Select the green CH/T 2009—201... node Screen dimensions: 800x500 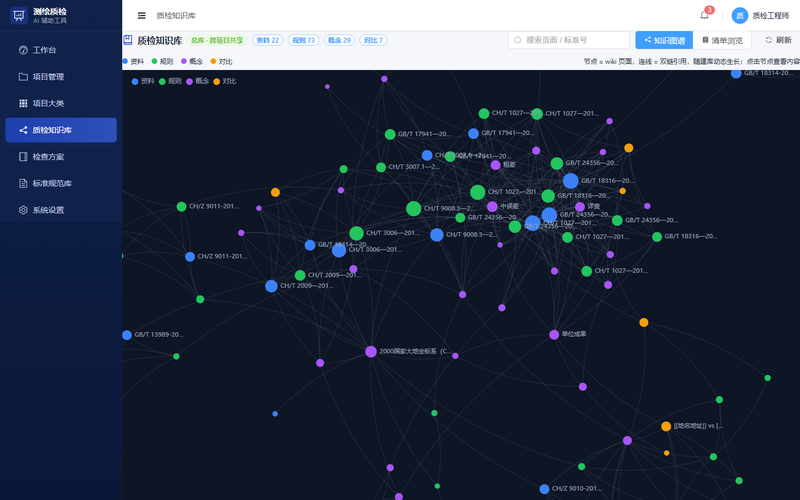(x=300, y=276)
